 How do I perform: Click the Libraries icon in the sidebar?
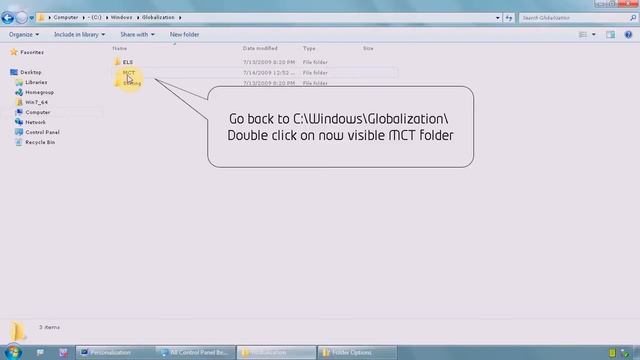[x=19, y=82]
